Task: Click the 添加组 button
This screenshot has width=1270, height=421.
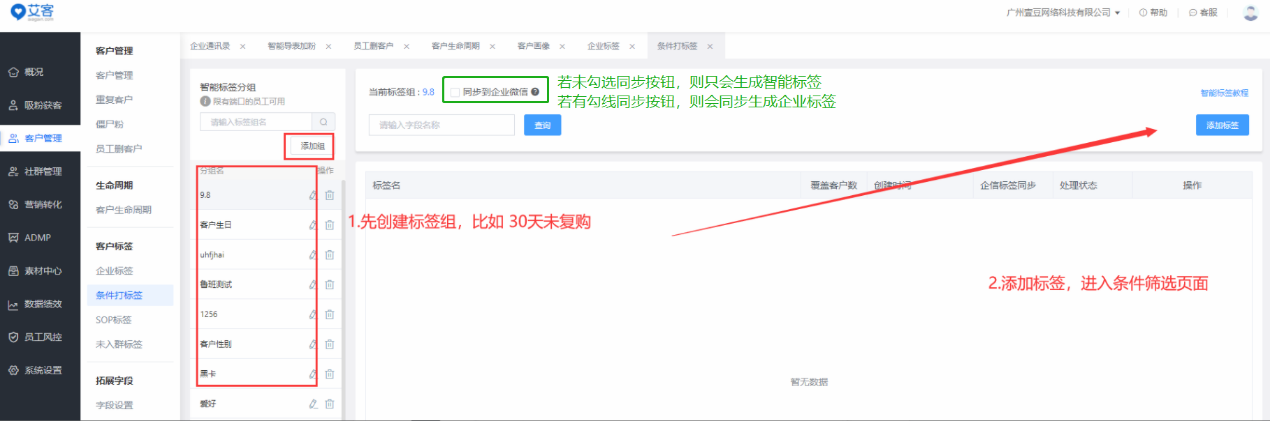Action: click(x=312, y=146)
